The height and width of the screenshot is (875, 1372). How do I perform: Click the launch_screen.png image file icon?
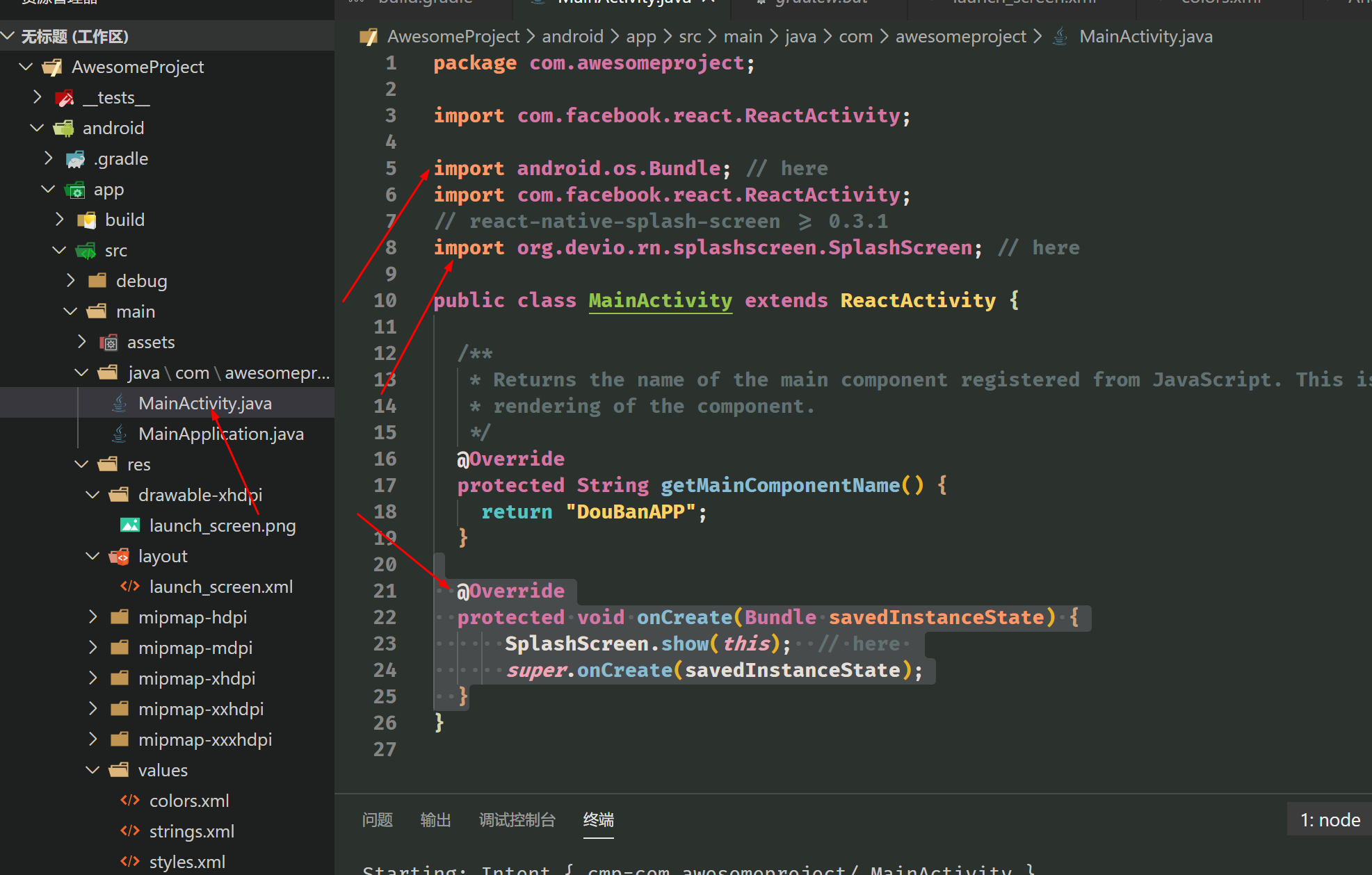point(130,525)
